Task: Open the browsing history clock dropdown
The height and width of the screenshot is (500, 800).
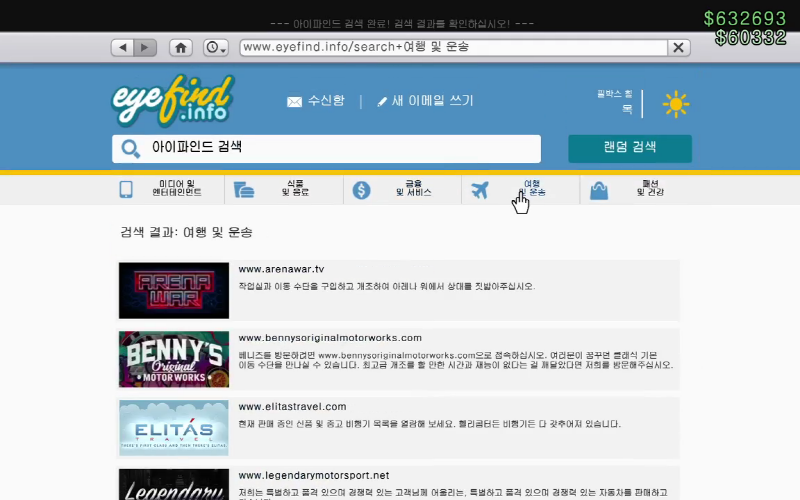Action: click(215, 47)
